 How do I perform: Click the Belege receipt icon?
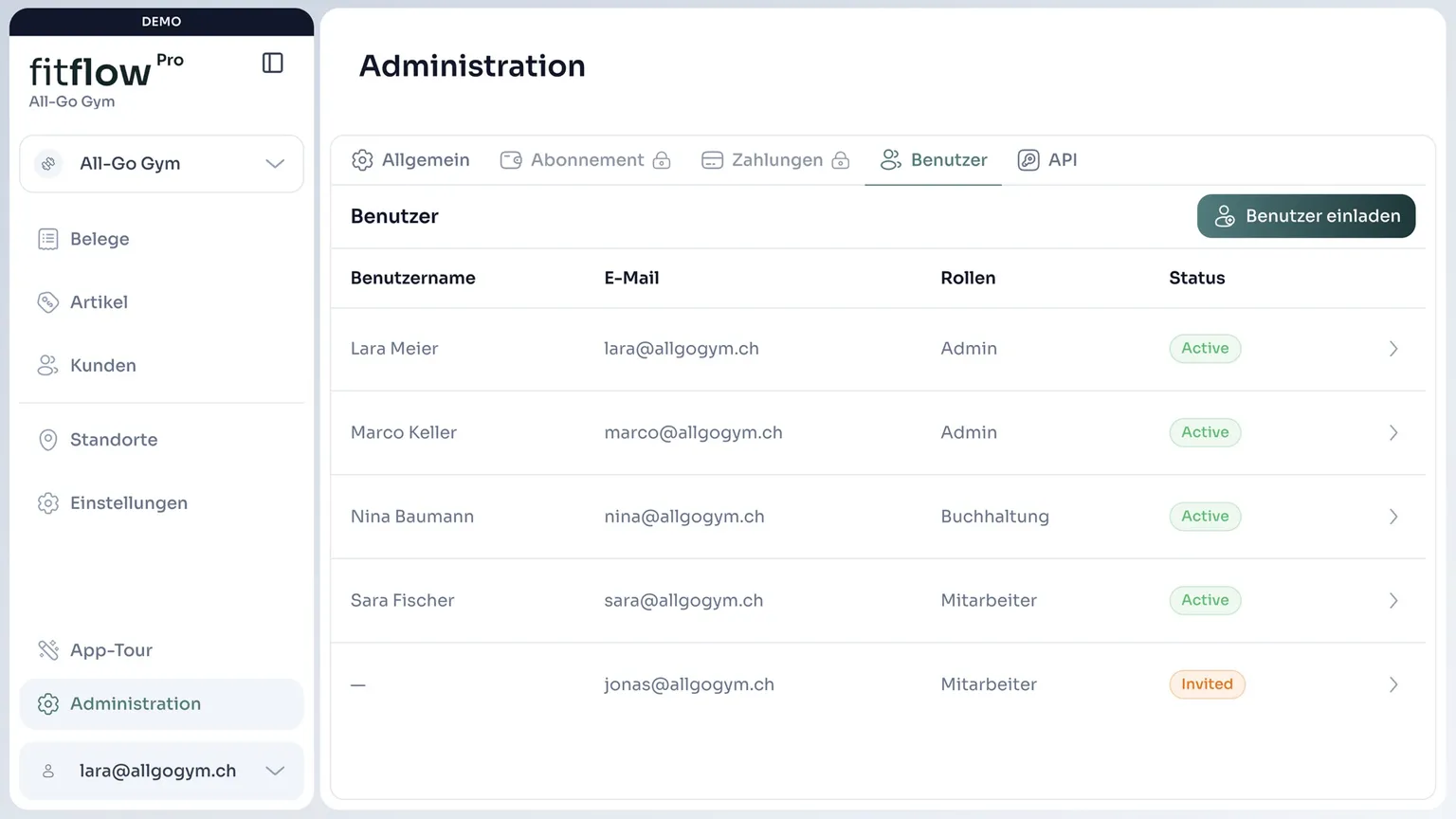[x=48, y=239]
